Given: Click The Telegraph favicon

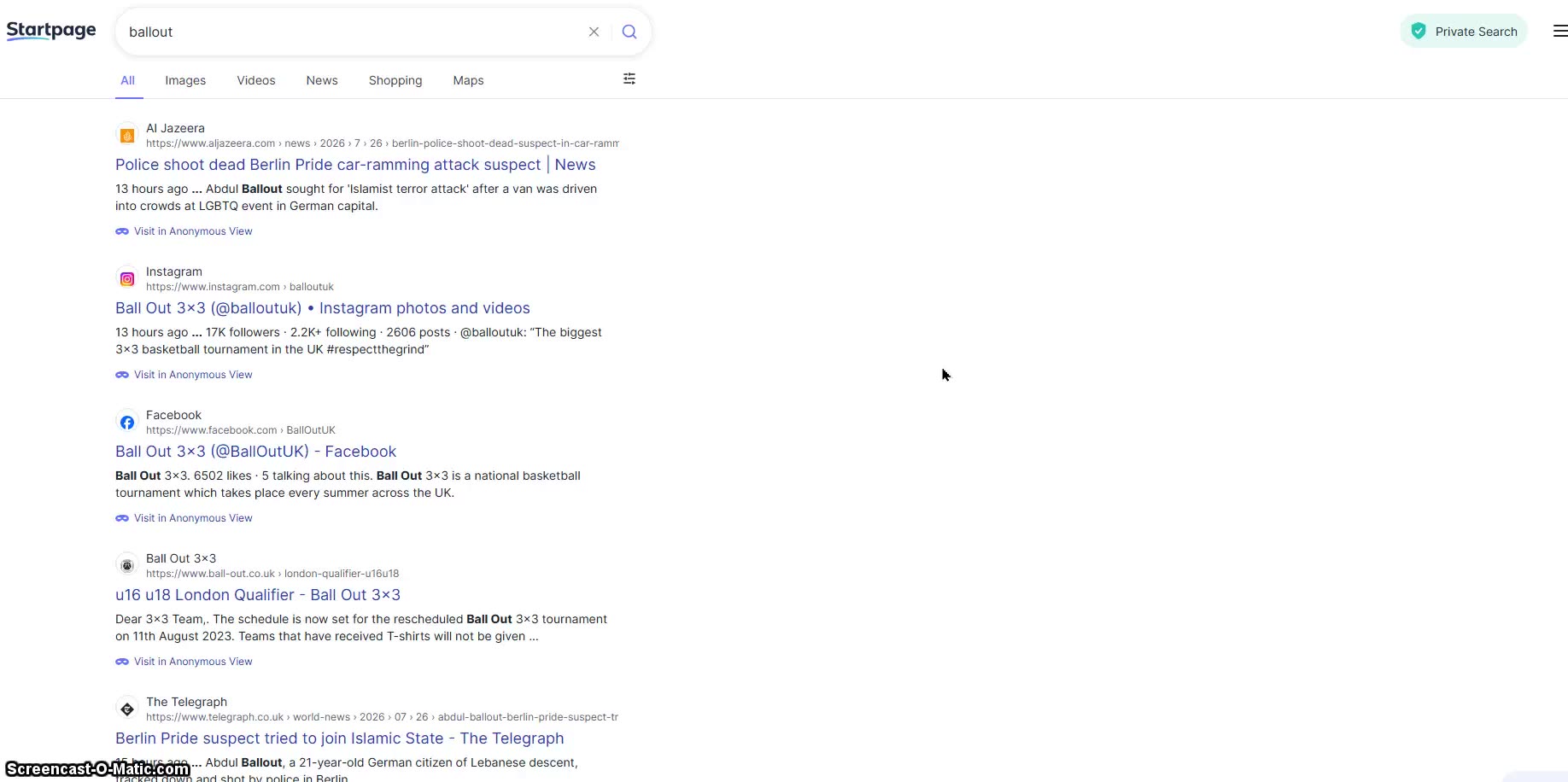Looking at the screenshot, I should [x=127, y=709].
